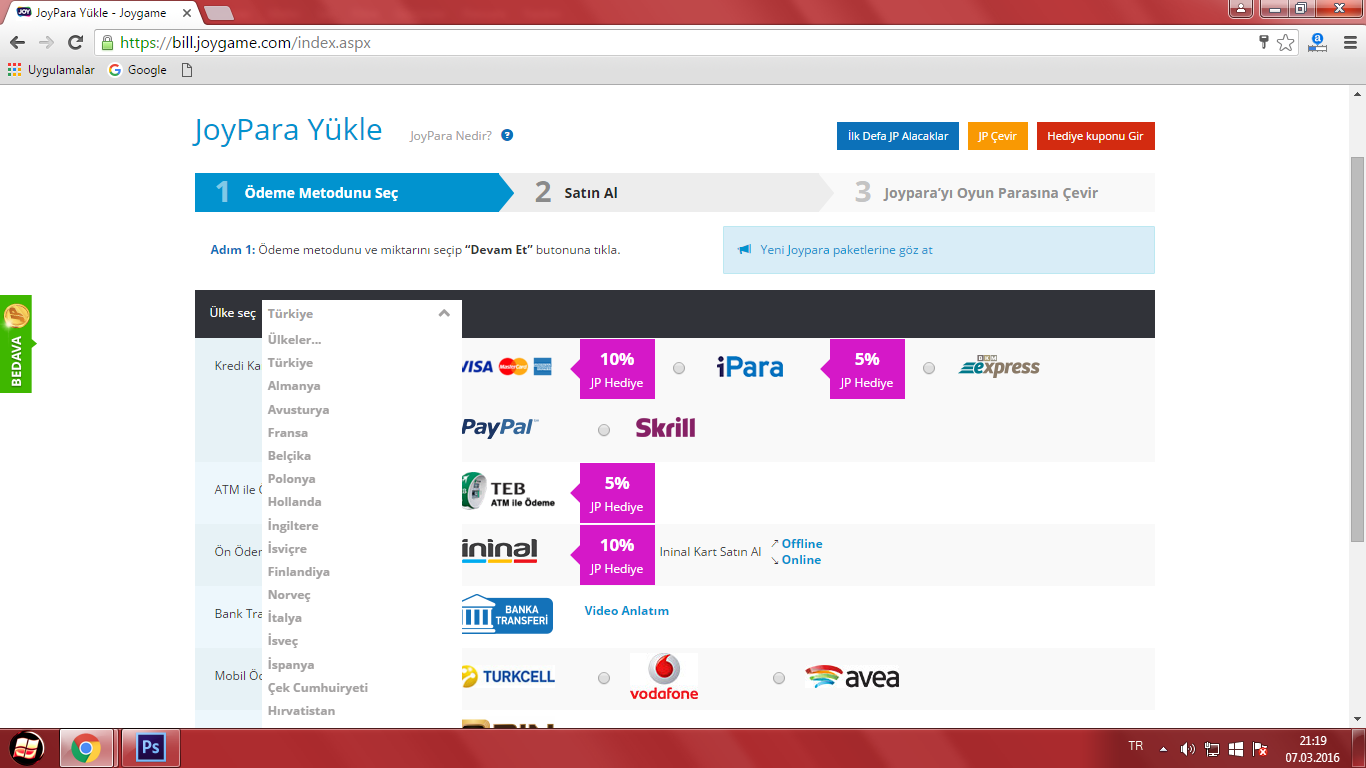The image size is (1366, 768).
Task: Pick Norveç in the country list
Action: [289, 595]
